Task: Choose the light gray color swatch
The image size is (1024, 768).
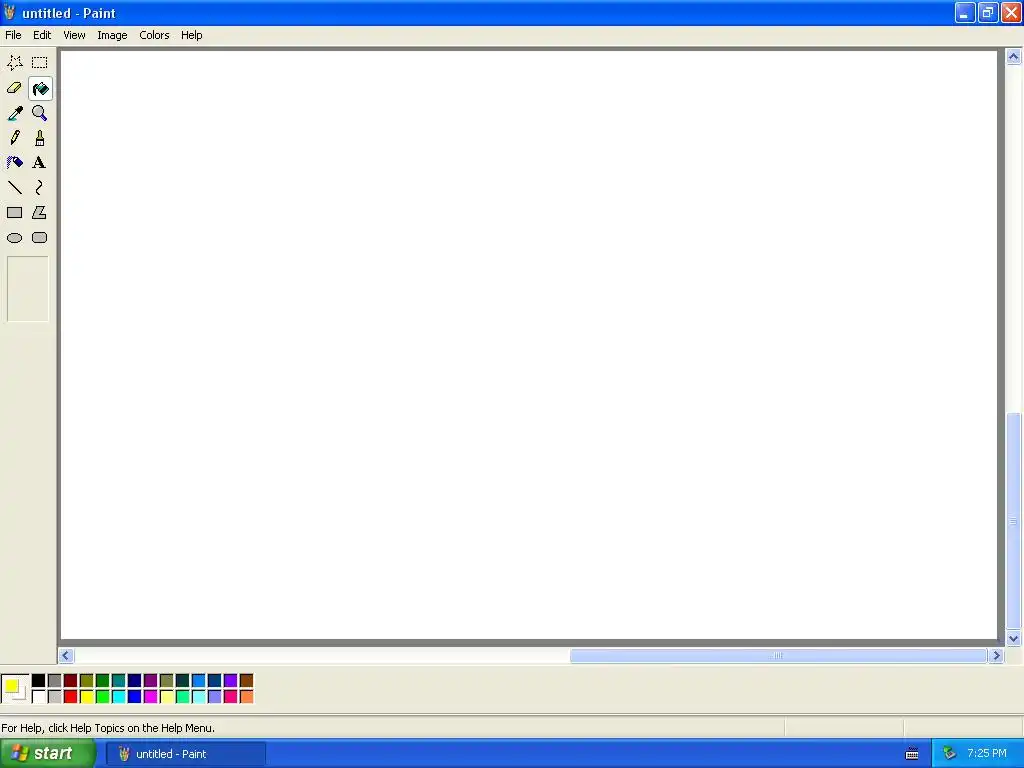Action: pyautogui.click(x=54, y=696)
